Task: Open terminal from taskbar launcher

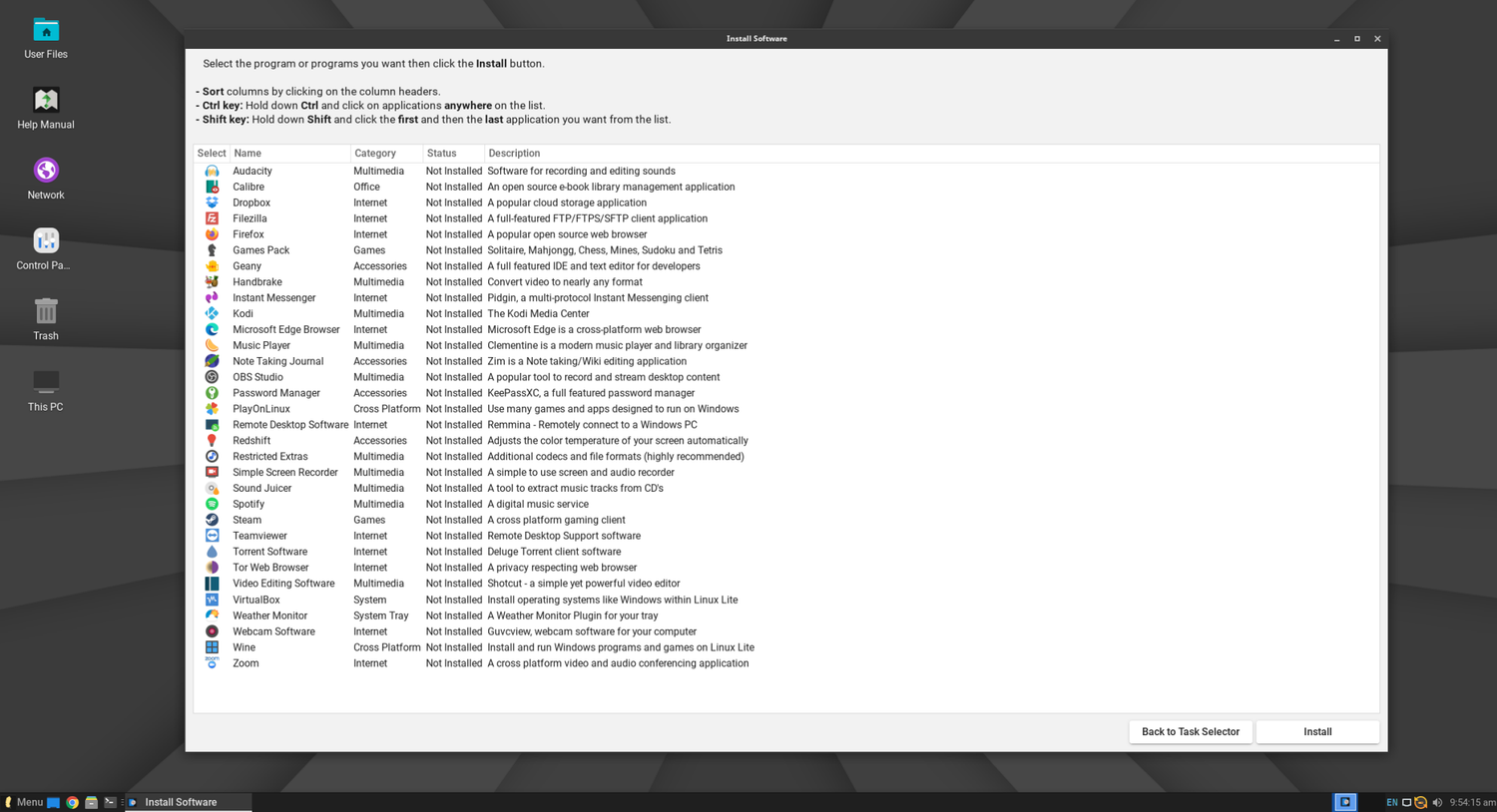Action: coord(110,802)
